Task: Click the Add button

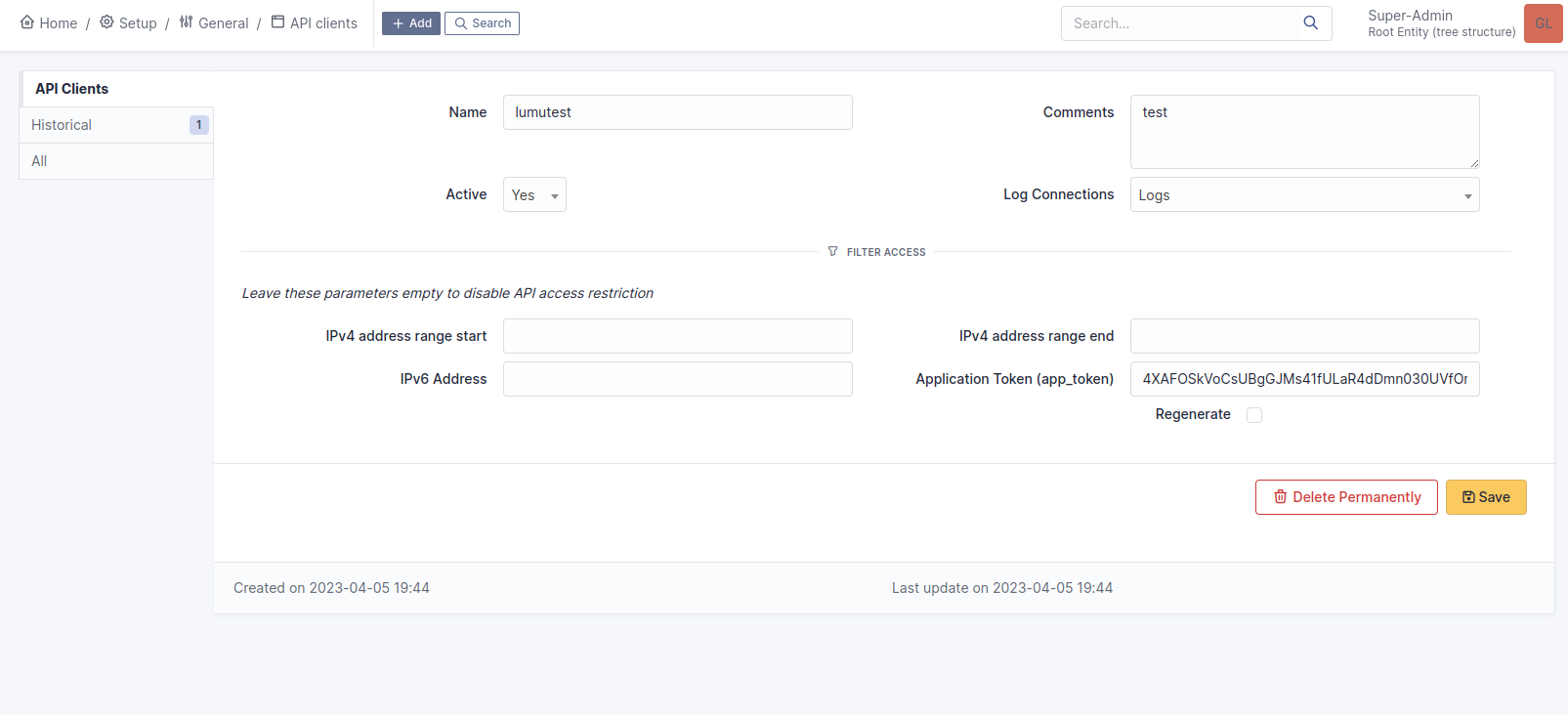Action: [411, 23]
